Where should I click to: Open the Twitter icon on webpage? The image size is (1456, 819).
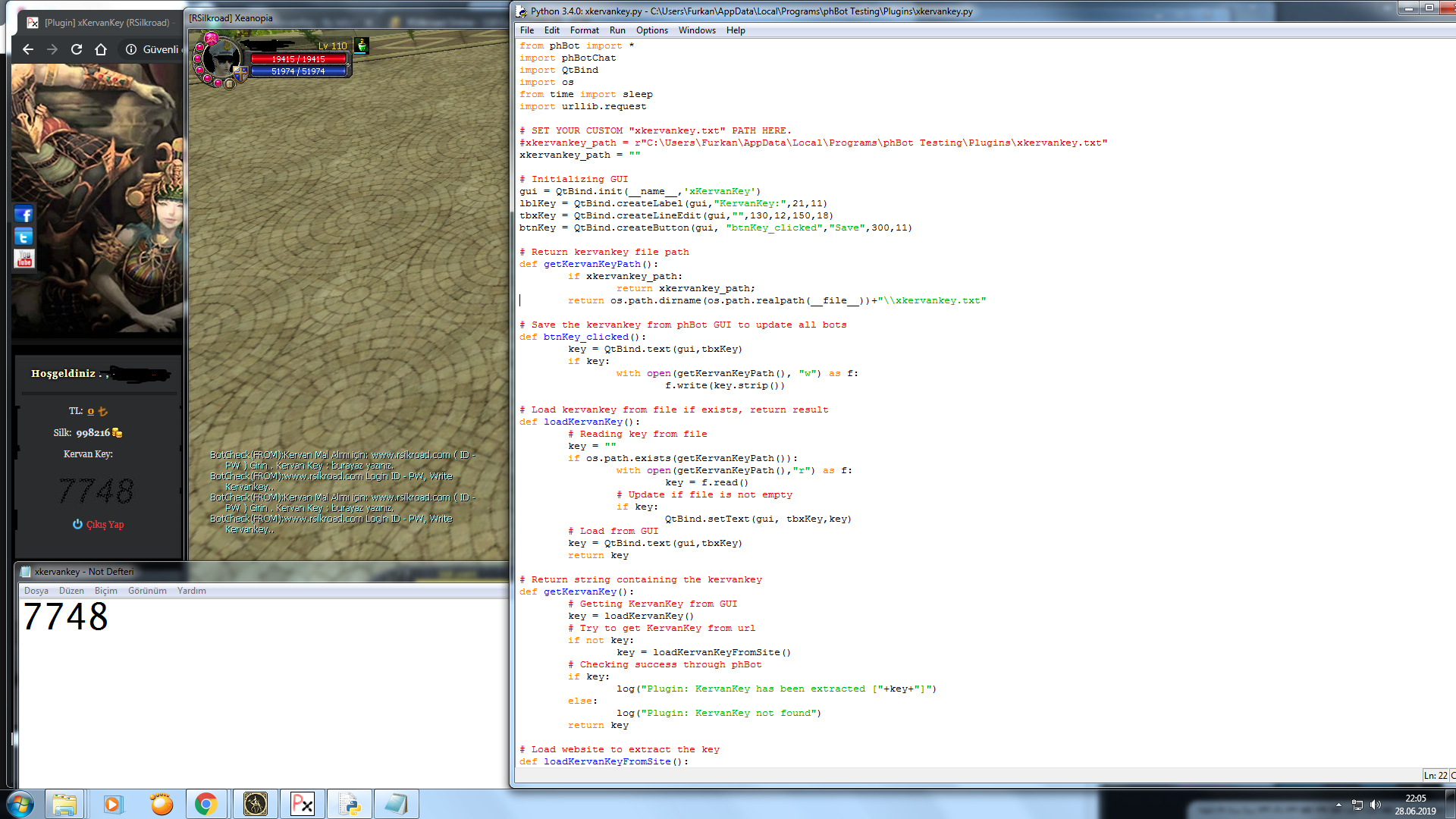click(24, 237)
